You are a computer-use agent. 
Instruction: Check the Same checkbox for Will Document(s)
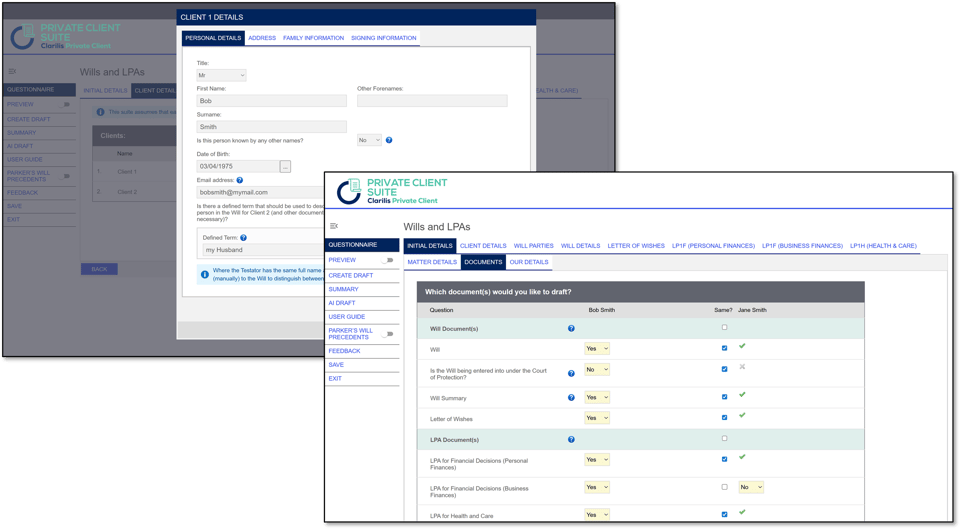pyautogui.click(x=724, y=328)
